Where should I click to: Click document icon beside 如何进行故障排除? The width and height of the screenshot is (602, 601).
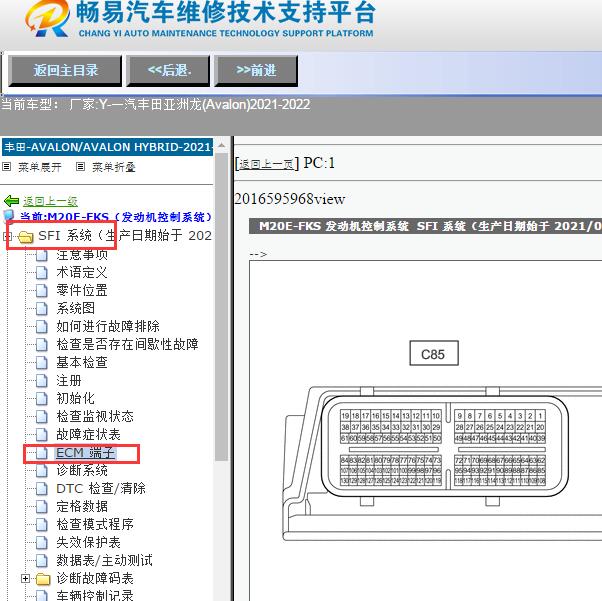(41, 327)
